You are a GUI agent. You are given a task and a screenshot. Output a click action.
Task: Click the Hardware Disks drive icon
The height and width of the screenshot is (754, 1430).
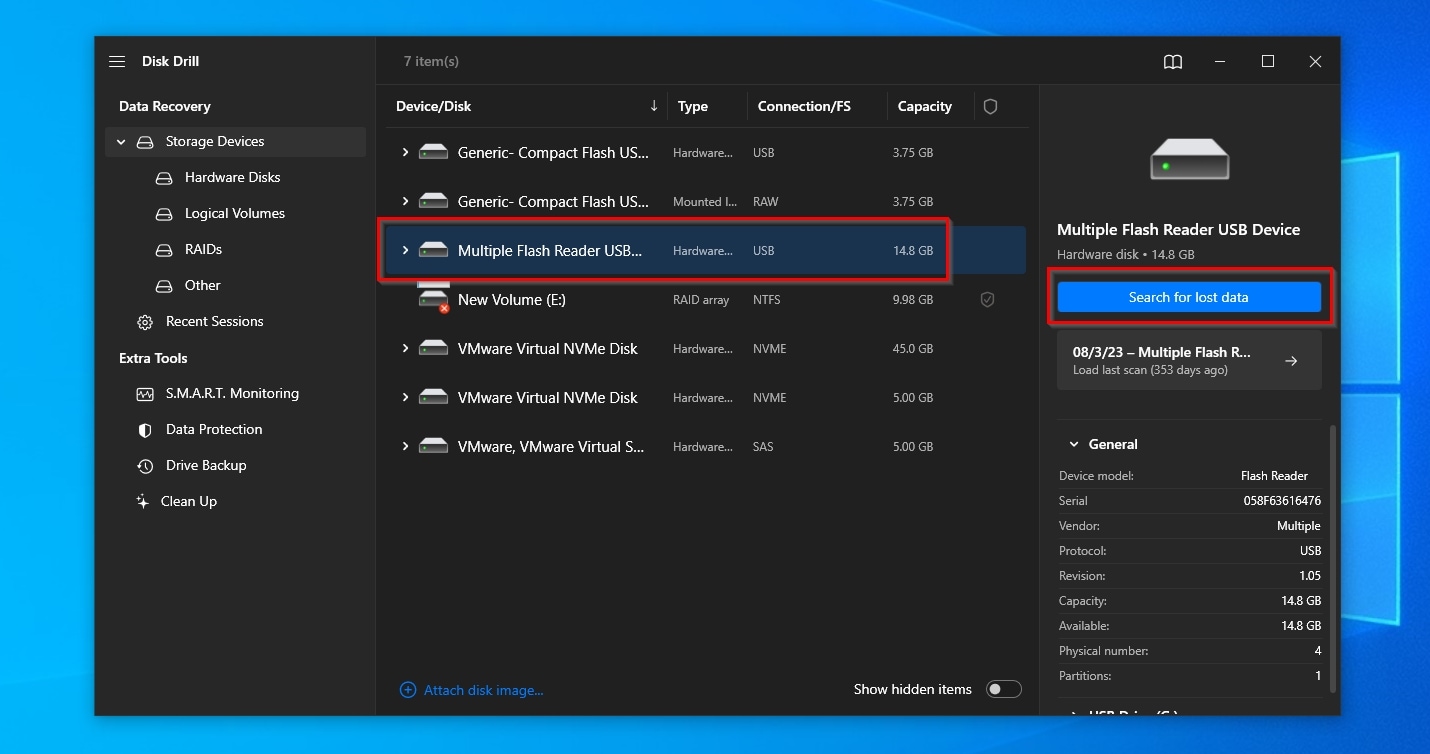click(164, 178)
